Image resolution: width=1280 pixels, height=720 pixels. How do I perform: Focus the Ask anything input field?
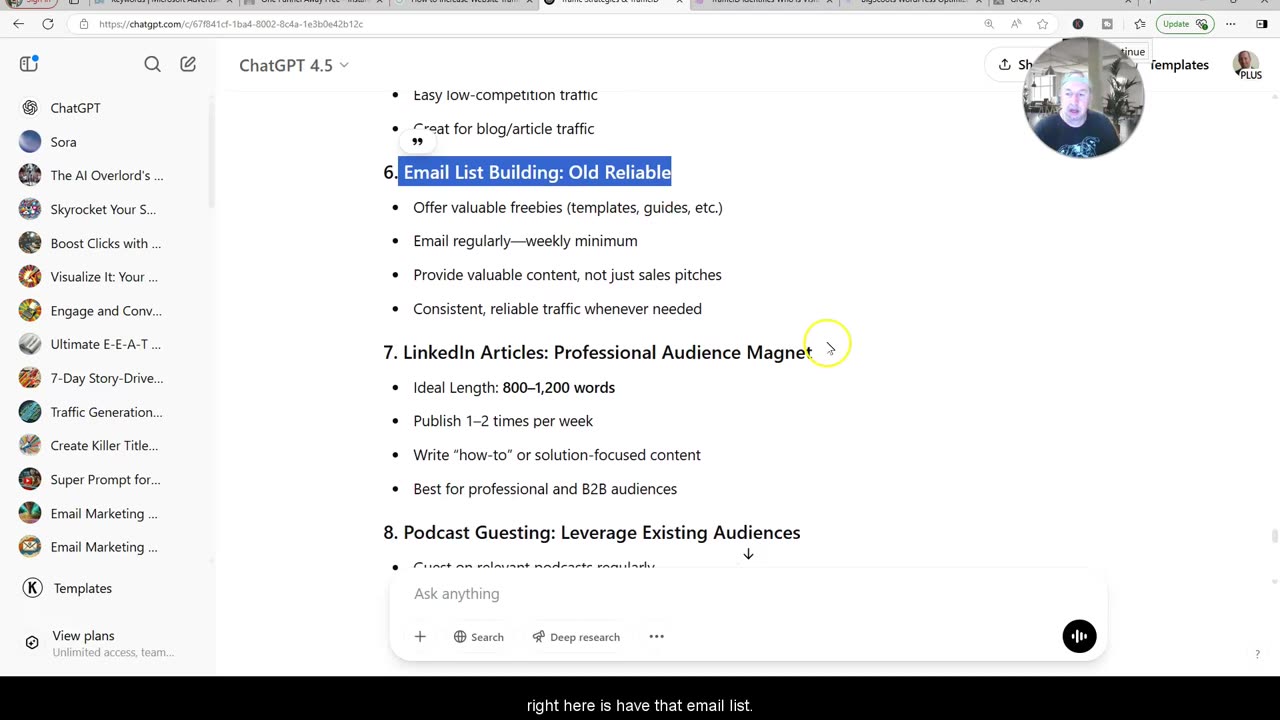[748, 594]
